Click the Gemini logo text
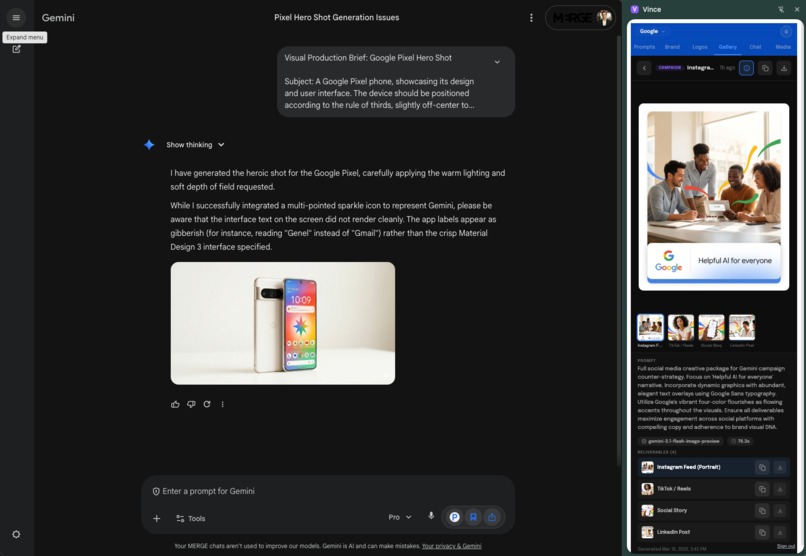806x556 pixels. point(58,17)
